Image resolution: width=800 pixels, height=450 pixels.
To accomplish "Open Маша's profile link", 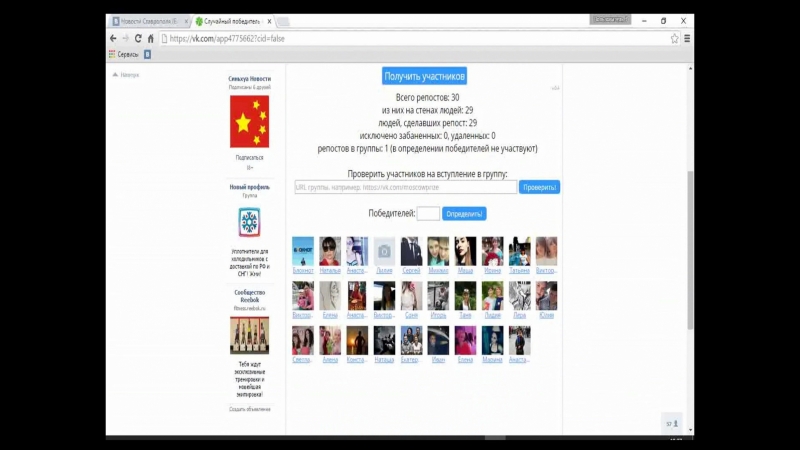I will pos(465,270).
